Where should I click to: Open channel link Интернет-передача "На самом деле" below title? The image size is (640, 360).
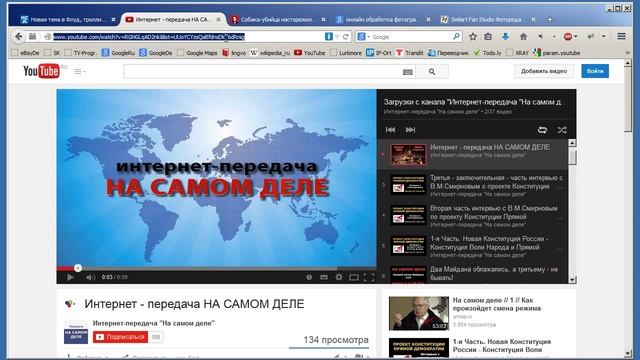coord(153,323)
